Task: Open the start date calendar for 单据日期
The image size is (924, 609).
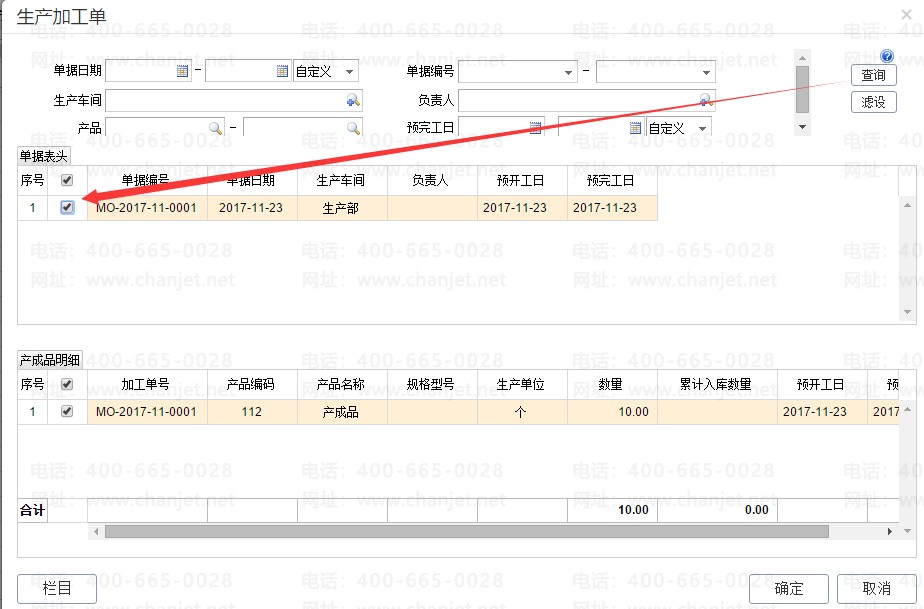Action: pos(183,71)
